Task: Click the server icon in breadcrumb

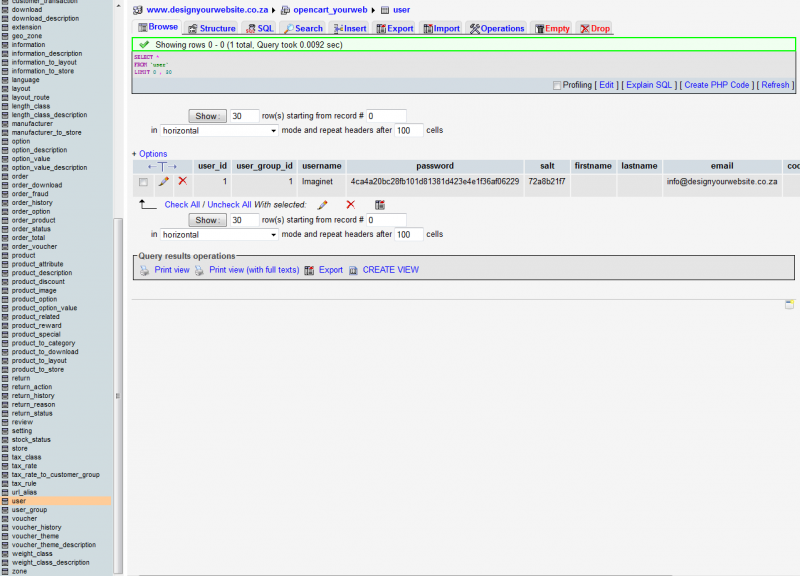Action: click(x=137, y=10)
